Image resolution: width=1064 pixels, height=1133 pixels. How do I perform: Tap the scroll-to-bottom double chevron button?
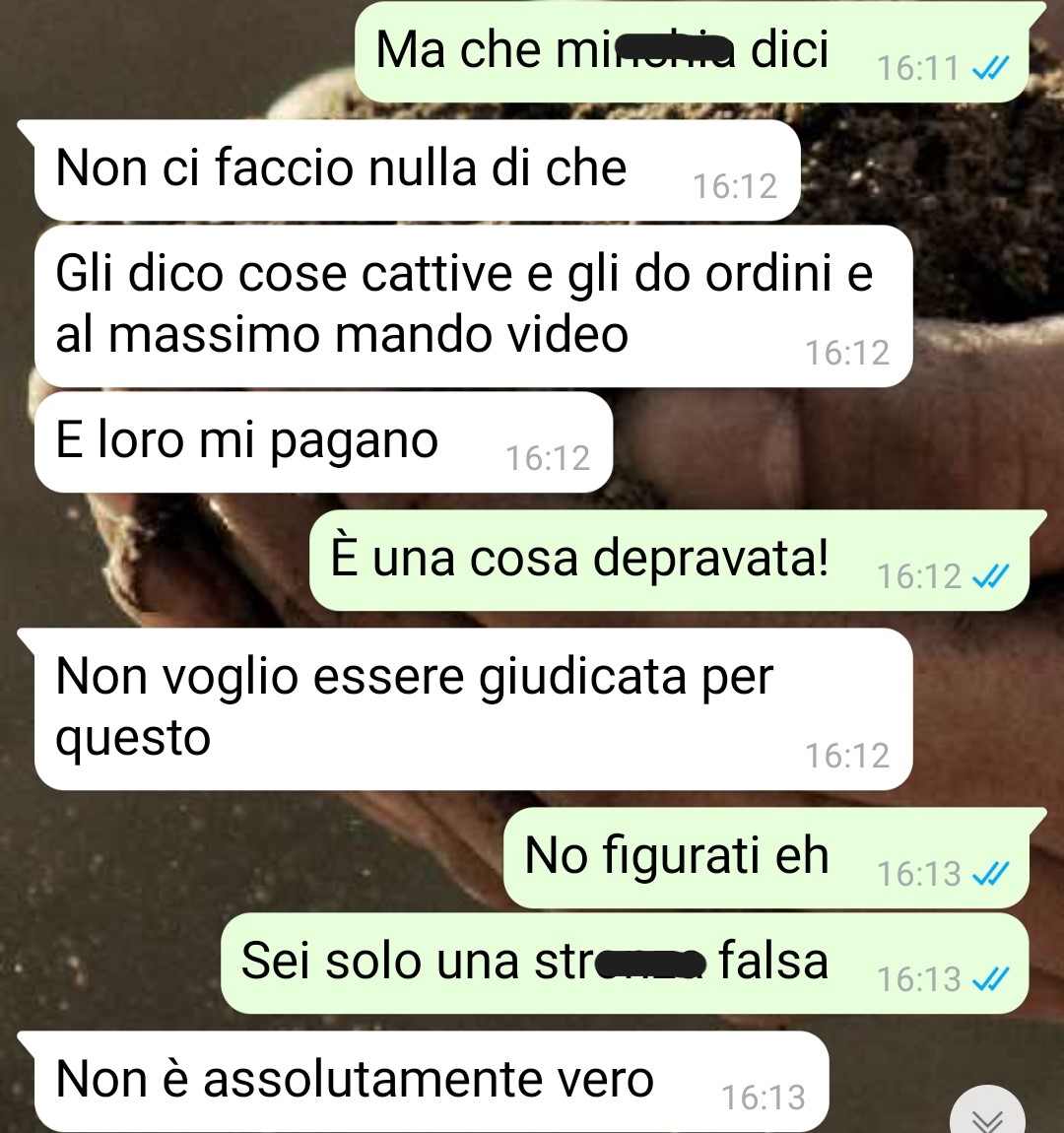[987, 1112]
